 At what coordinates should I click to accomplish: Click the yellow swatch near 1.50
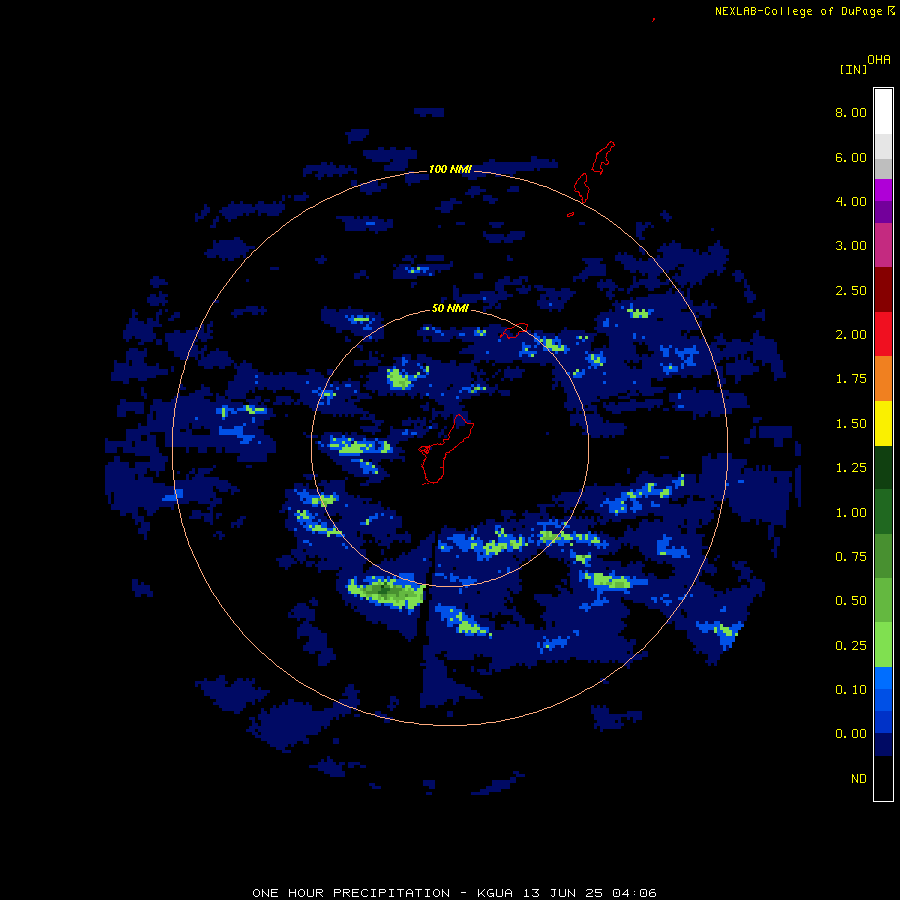point(883,423)
